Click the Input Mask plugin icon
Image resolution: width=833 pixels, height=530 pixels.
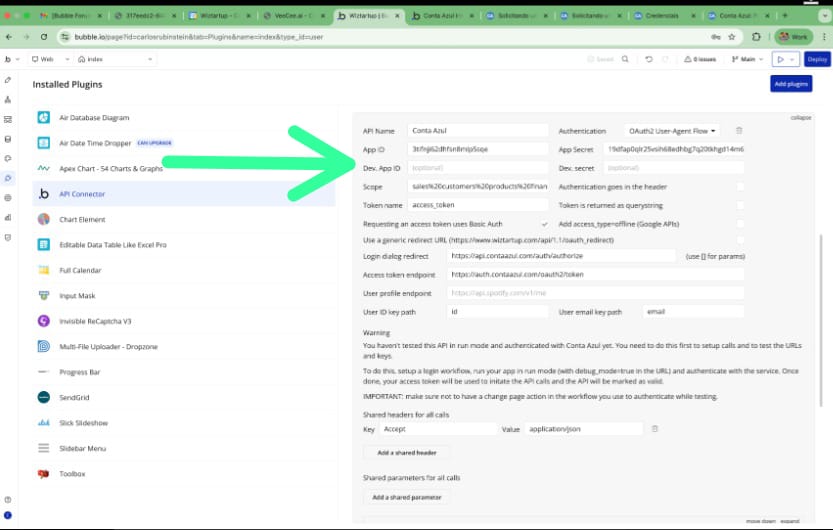44,295
